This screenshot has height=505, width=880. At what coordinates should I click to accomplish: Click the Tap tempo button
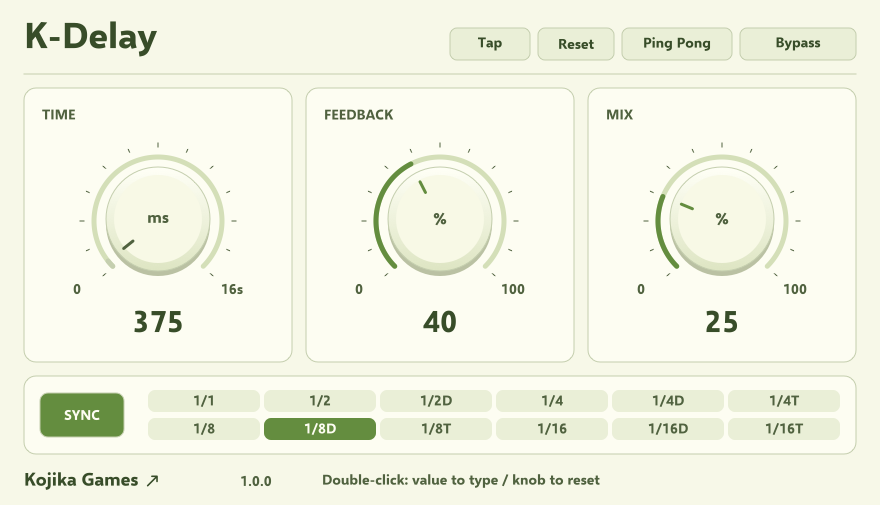click(489, 44)
